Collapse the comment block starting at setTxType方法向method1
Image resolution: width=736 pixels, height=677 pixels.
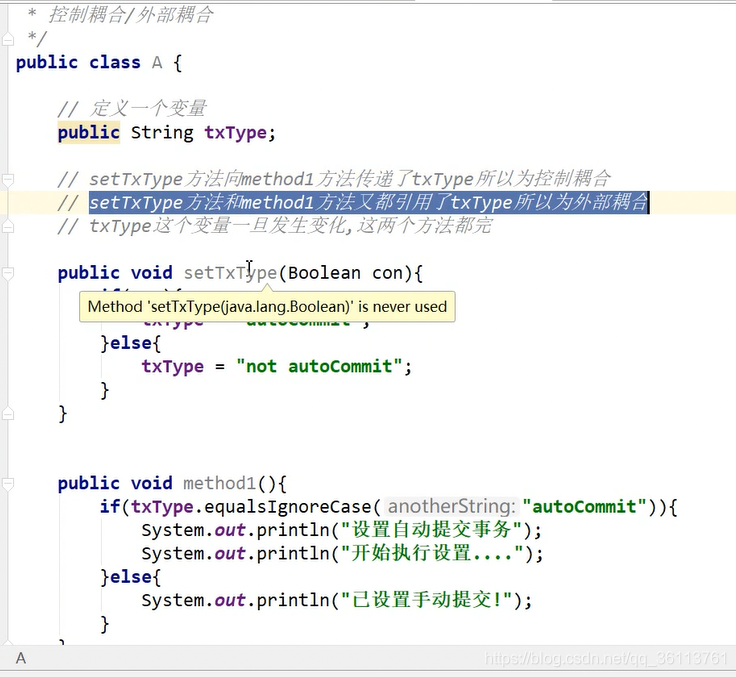coord(8,179)
